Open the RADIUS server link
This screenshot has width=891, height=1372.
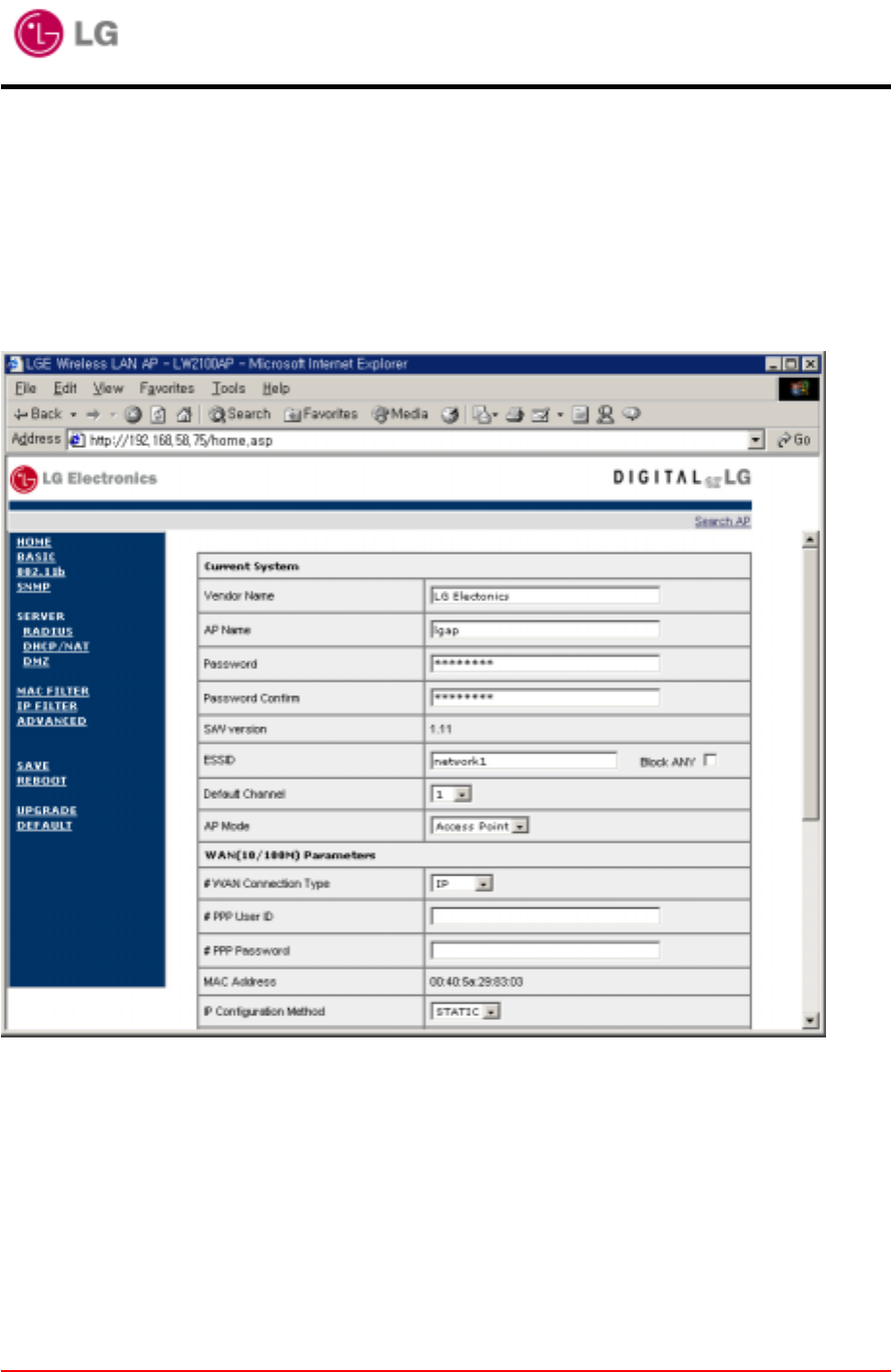coord(48,631)
